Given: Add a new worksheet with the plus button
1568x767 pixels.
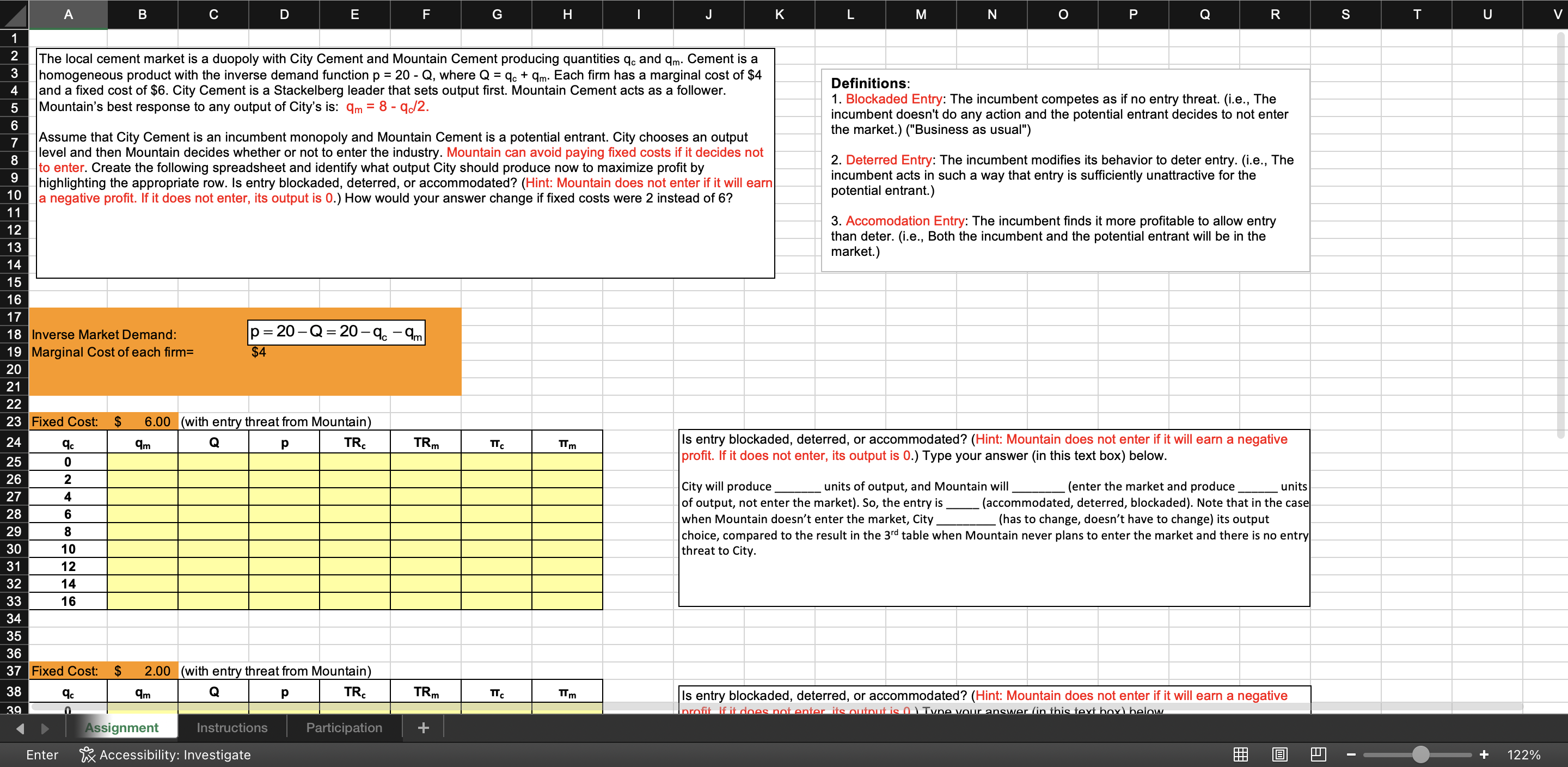Looking at the screenshot, I should tap(423, 727).
